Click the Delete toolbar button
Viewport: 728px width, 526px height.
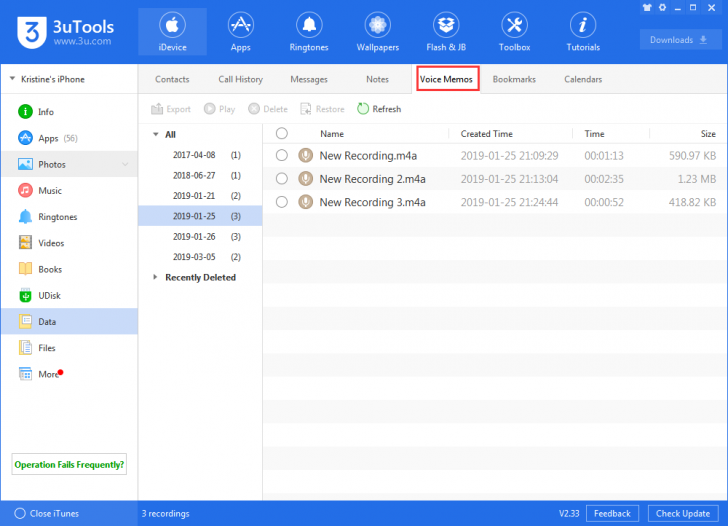click(x=268, y=109)
